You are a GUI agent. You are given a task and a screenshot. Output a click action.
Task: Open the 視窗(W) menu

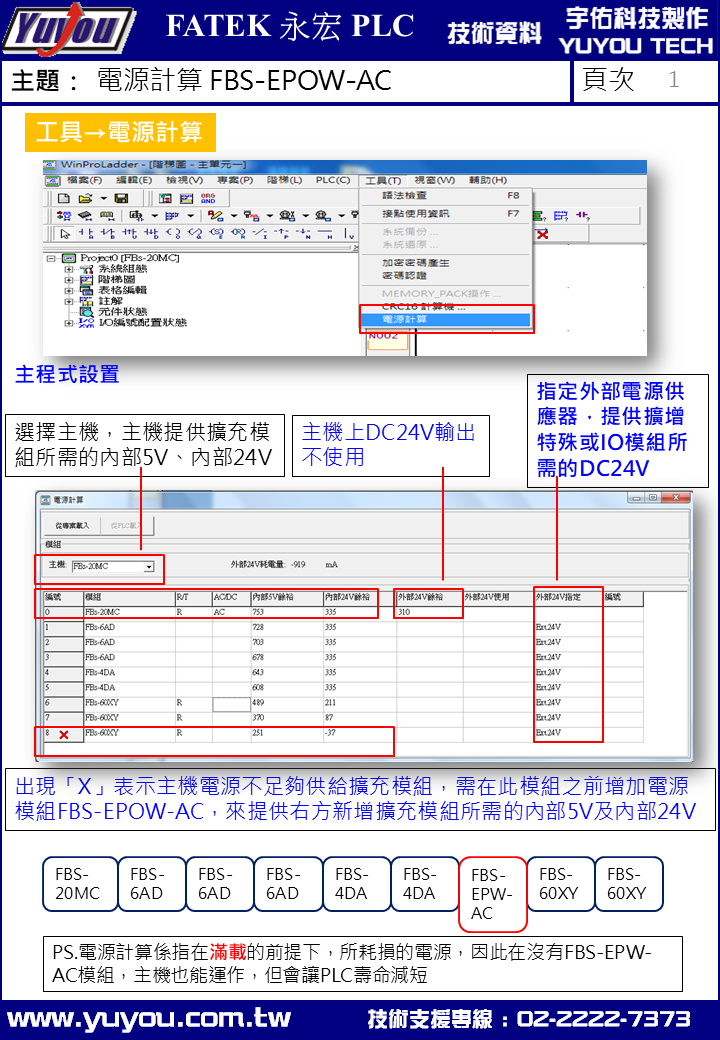434,180
